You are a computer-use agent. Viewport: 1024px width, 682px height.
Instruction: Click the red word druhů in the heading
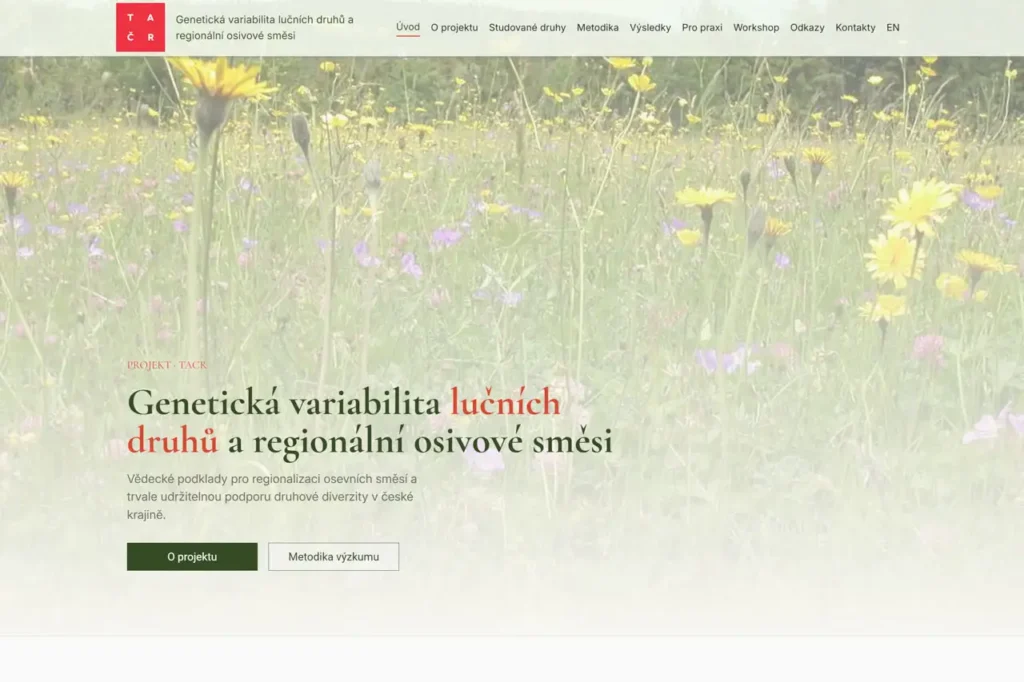(172, 442)
